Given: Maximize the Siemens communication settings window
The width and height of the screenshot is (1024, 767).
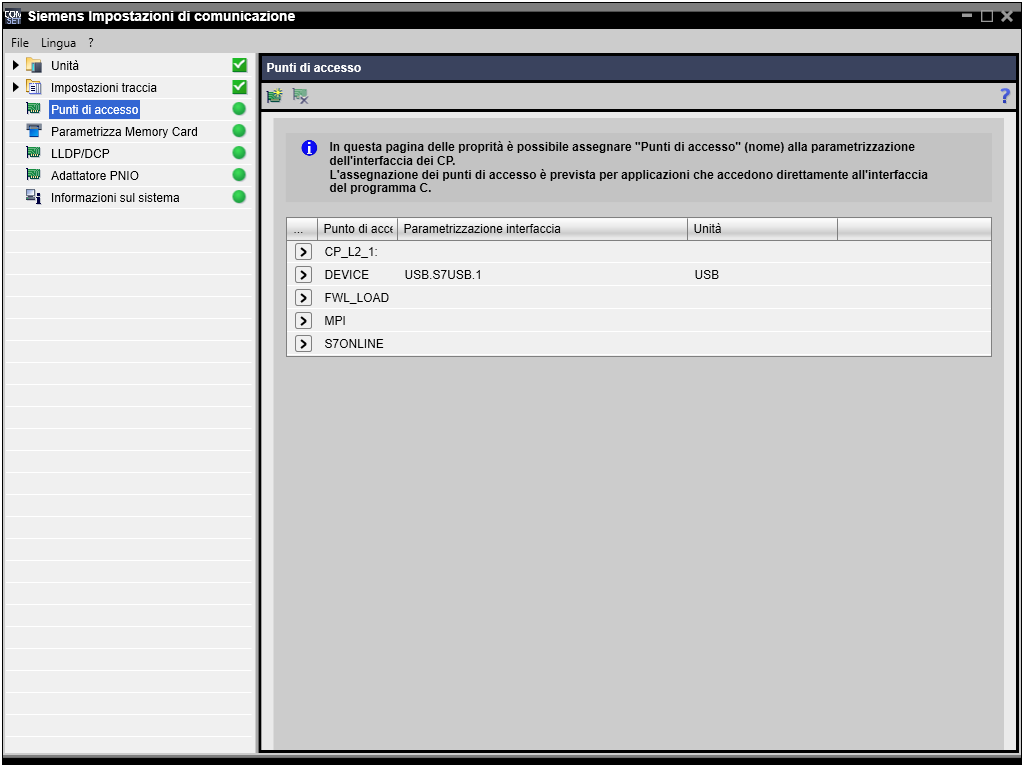Looking at the screenshot, I should 987,16.
